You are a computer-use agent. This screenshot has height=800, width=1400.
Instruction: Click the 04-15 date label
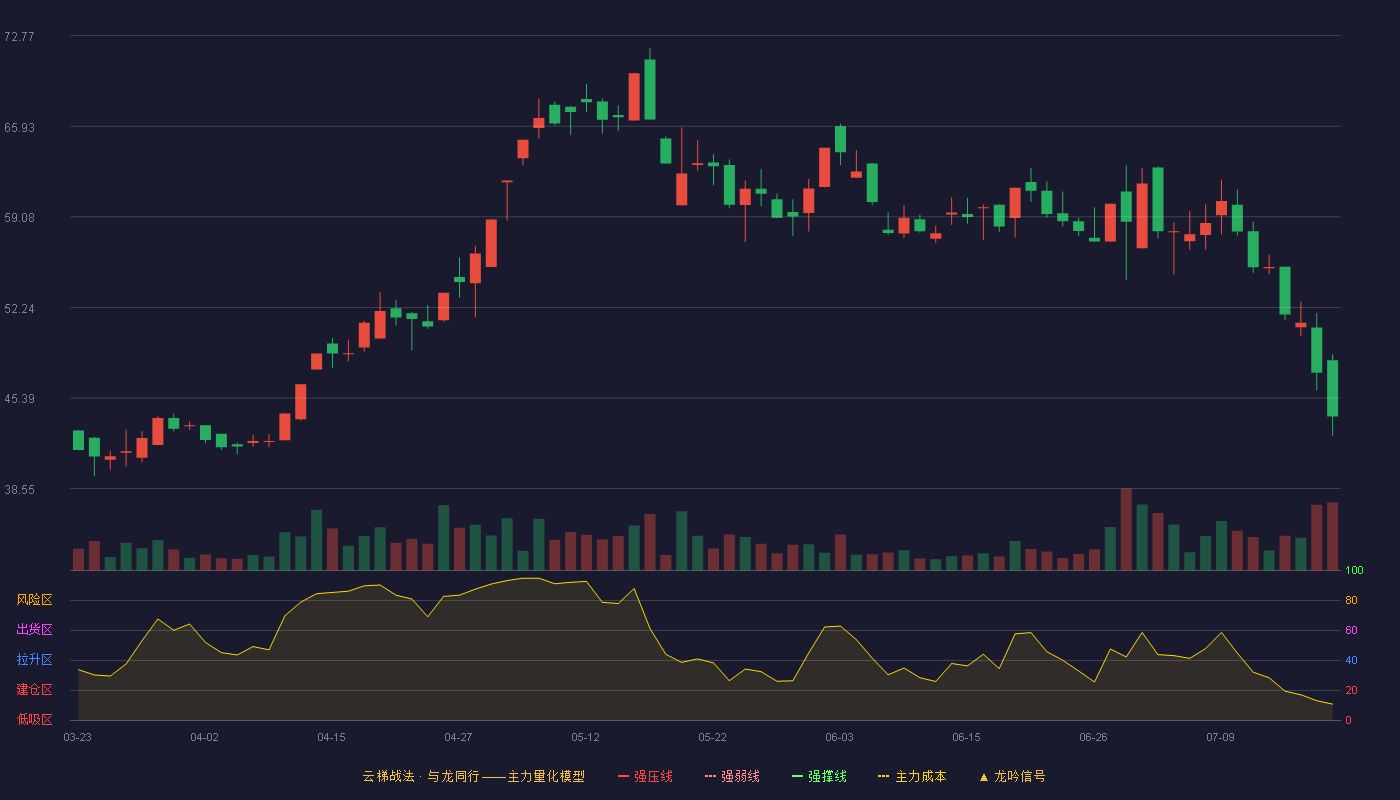[x=331, y=737]
